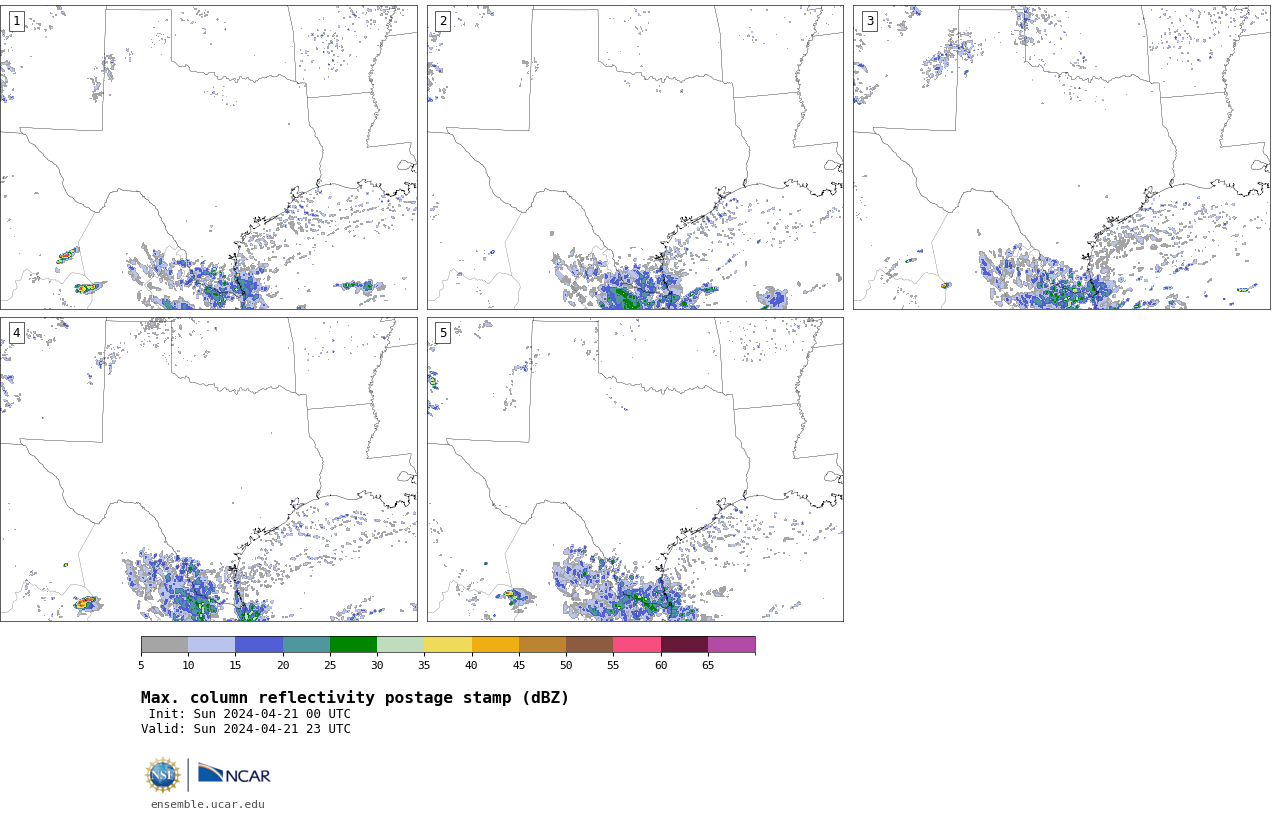Screen dimensions: 1280x815
Task: Click the NCAR logo
Action: coord(234,774)
